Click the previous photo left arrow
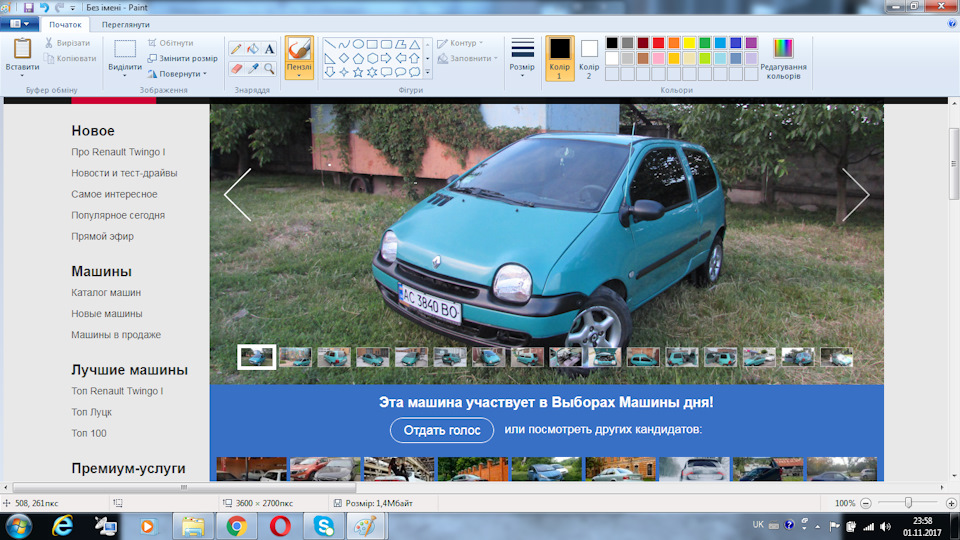The height and width of the screenshot is (540, 960). tap(238, 195)
